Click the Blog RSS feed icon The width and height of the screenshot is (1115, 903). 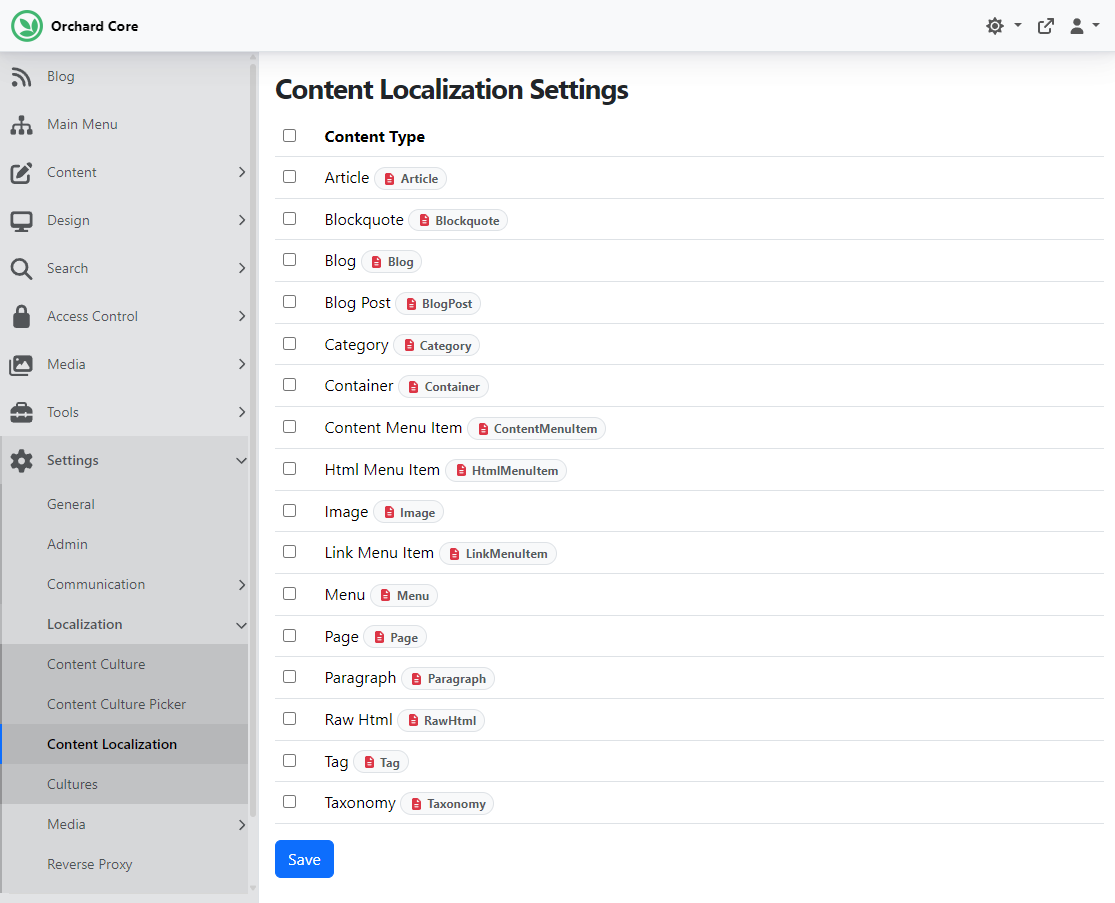[21, 77]
